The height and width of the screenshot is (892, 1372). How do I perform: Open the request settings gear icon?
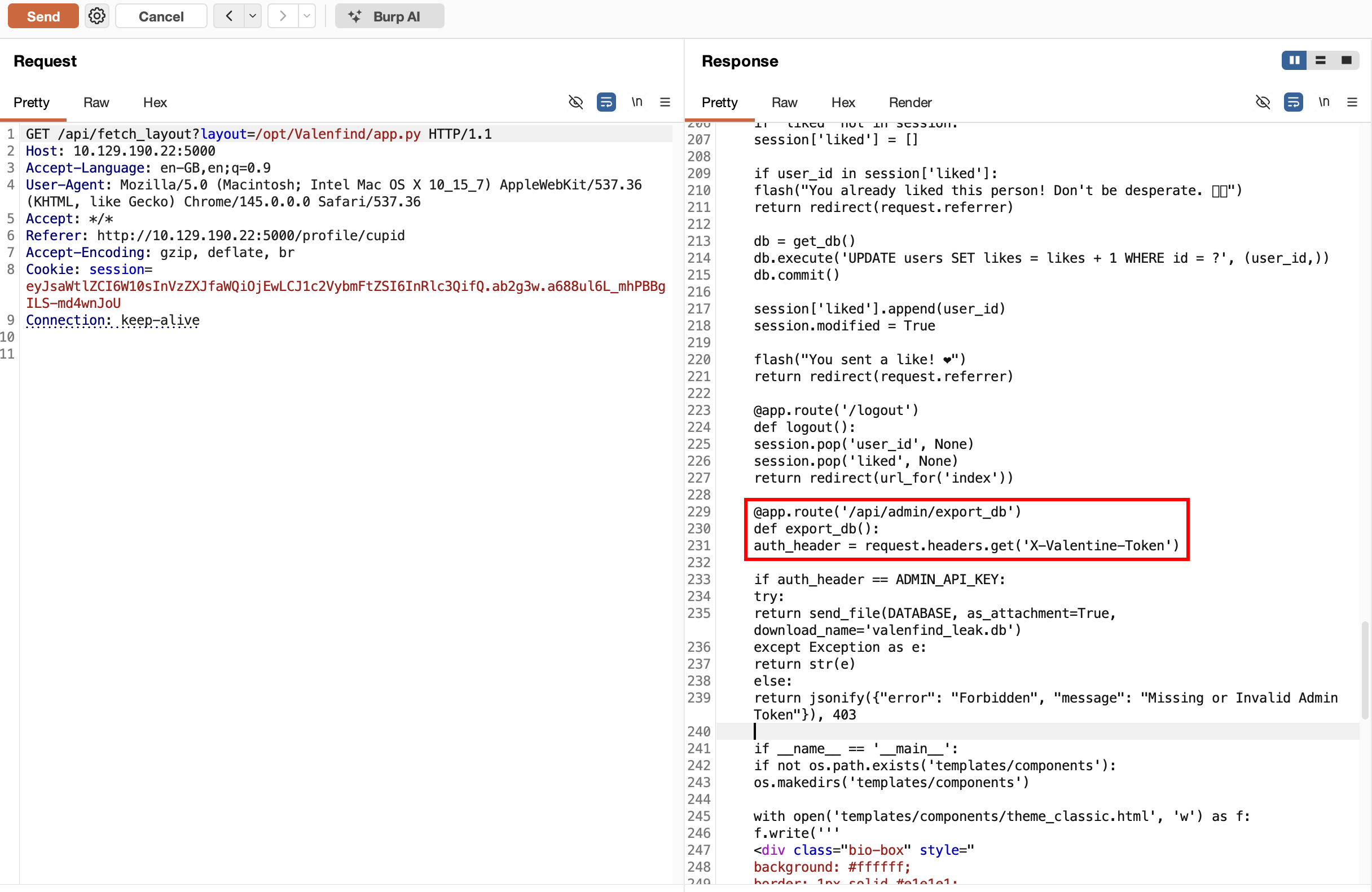97,16
